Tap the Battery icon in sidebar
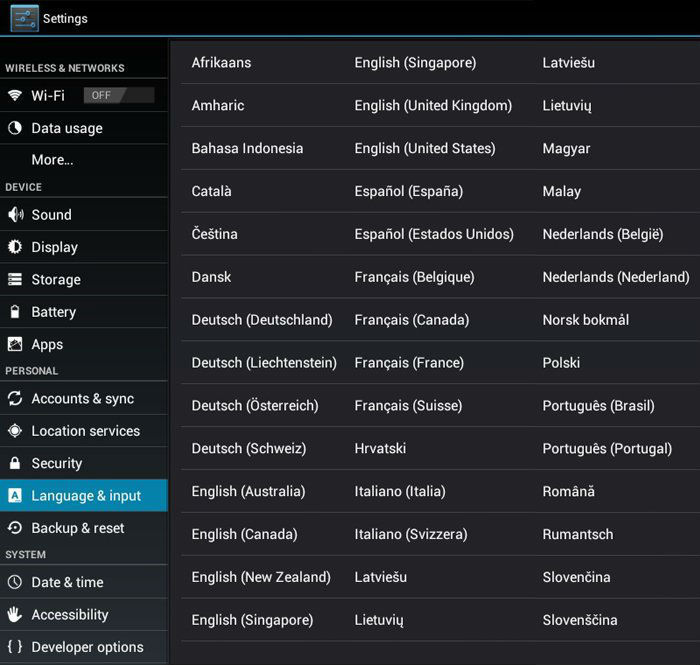Screen dimensions: 700x665 coord(15,312)
